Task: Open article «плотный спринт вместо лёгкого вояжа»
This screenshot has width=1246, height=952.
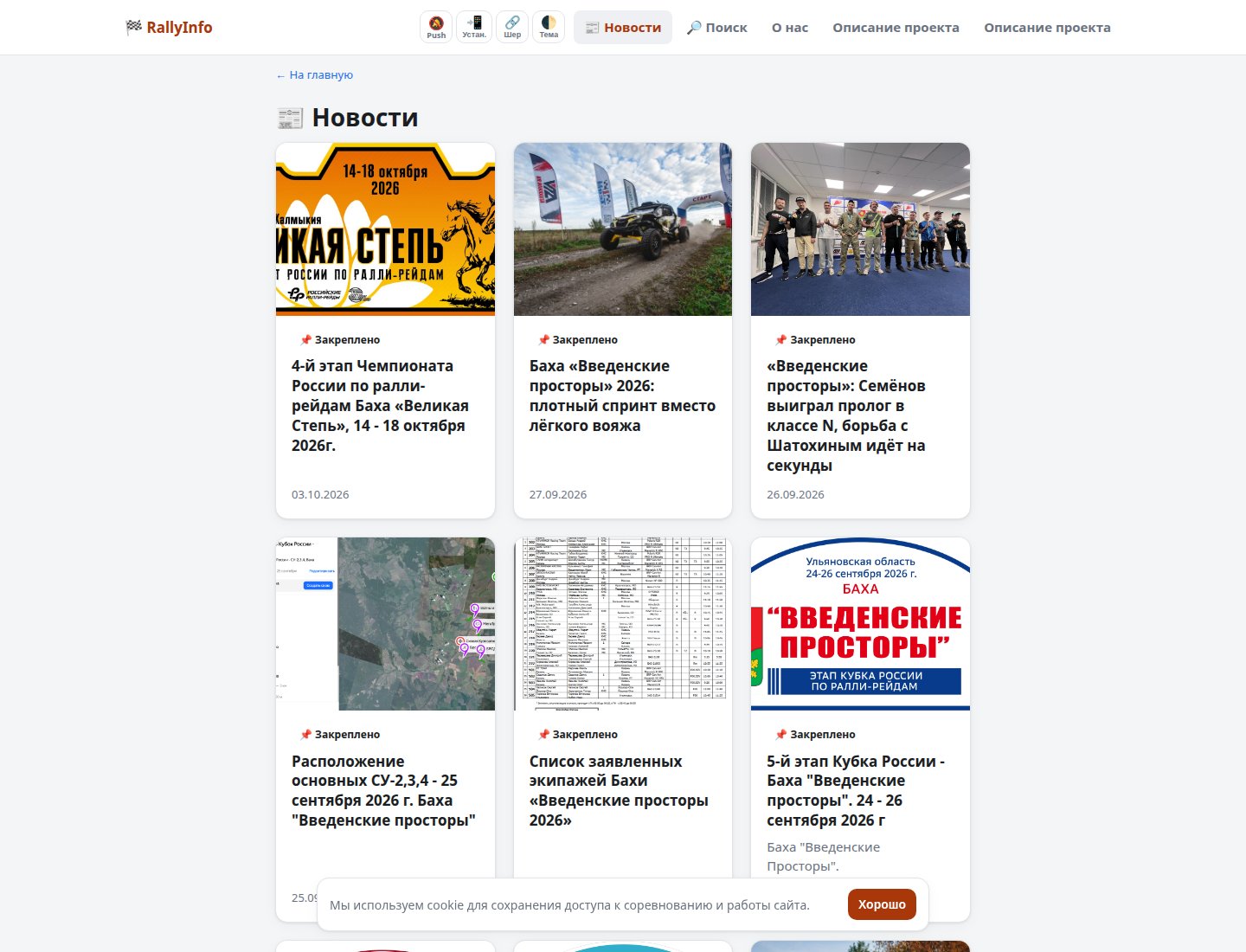Action: point(622,396)
